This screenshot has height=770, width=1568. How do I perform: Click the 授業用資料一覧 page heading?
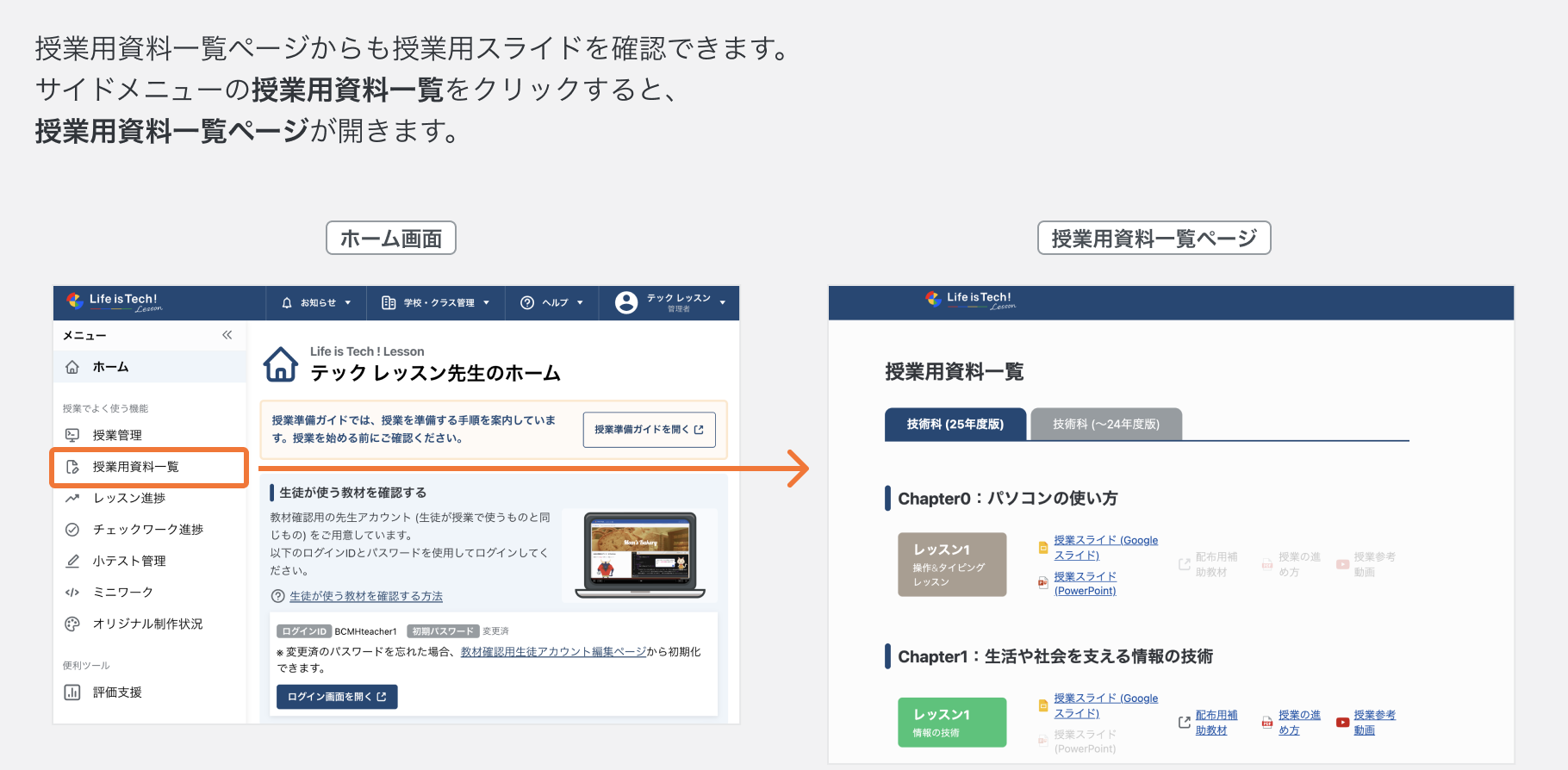click(955, 372)
